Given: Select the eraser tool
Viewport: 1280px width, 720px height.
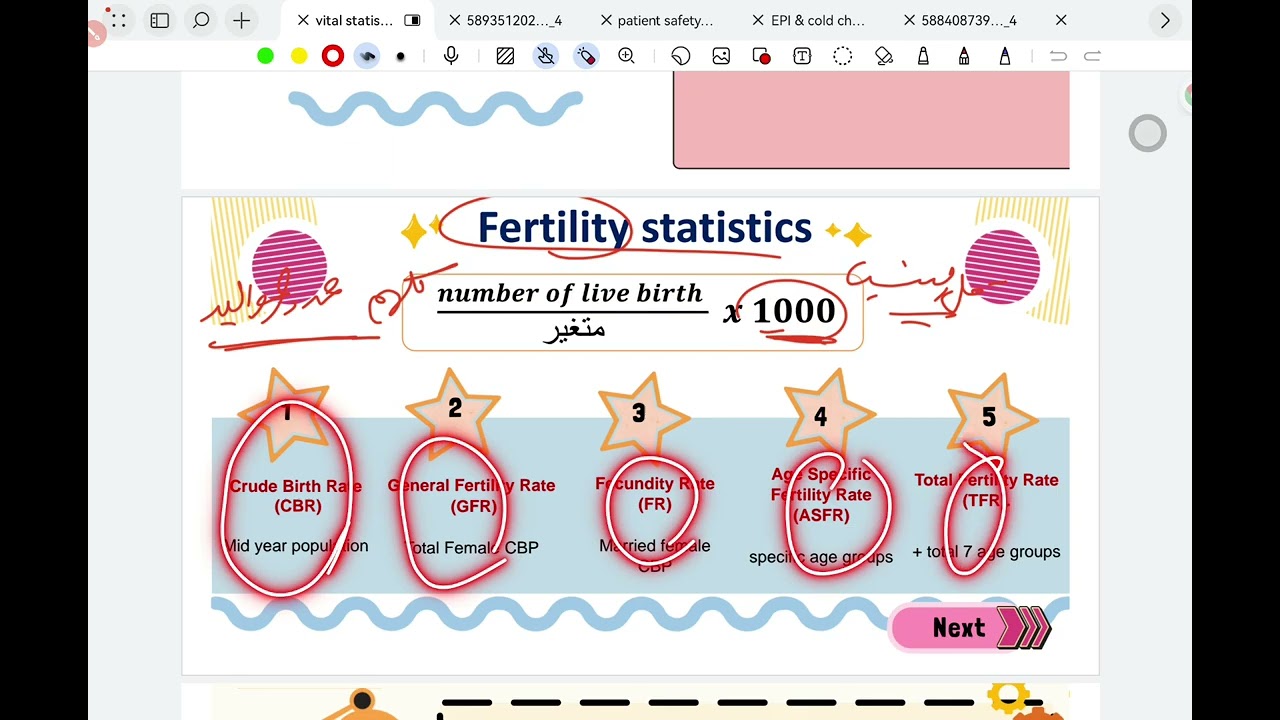Looking at the screenshot, I should coord(883,56).
